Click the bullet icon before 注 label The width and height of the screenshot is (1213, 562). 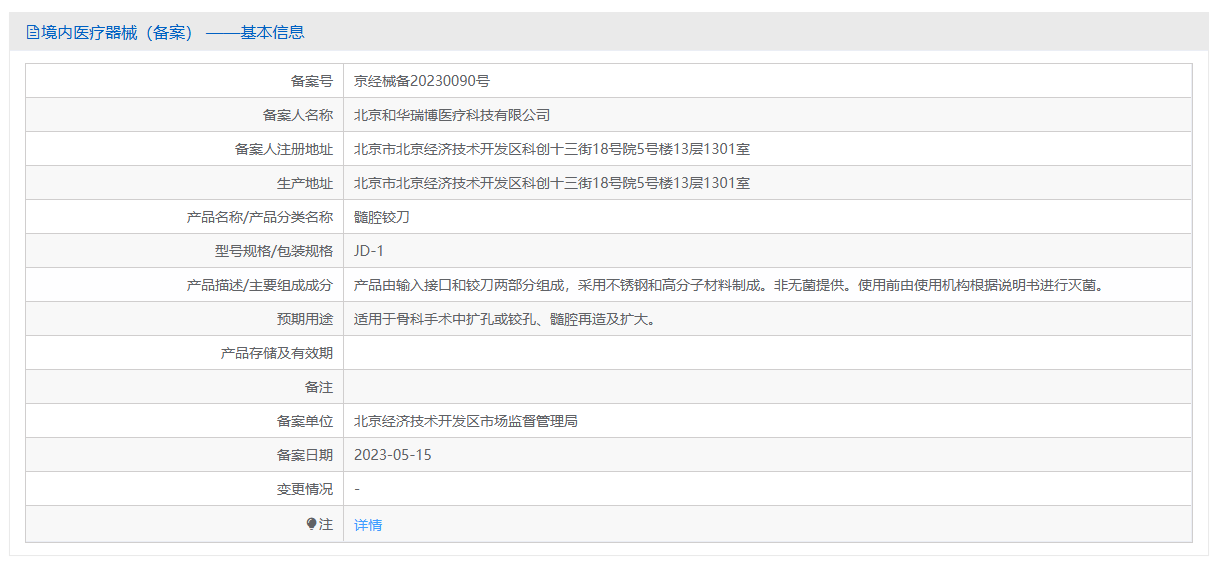pos(312,524)
